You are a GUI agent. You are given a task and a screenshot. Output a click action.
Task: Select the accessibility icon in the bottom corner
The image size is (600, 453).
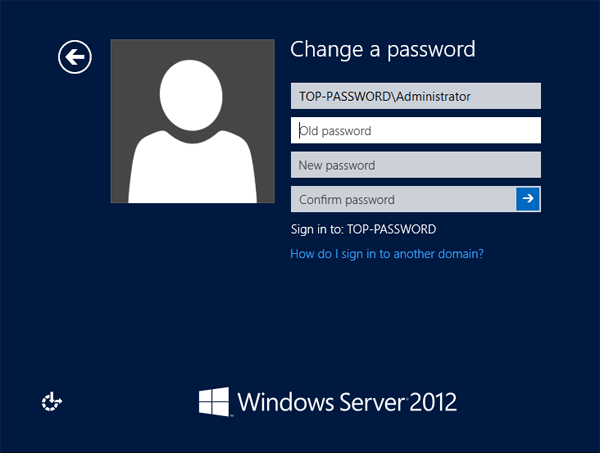tap(52, 402)
